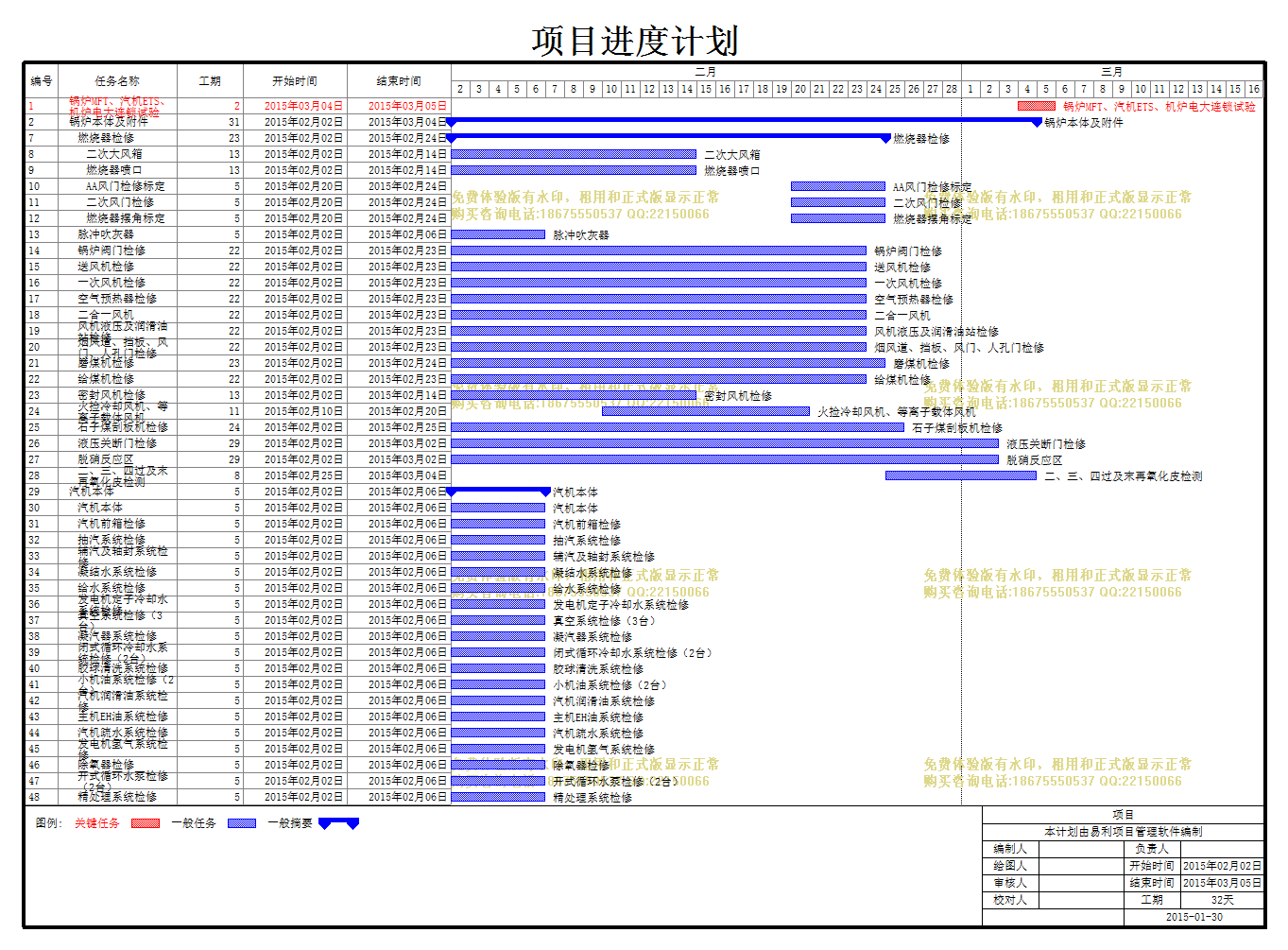The height and width of the screenshot is (950, 1288).
Task: Select duration value 31 in row 2
Action: click(234, 122)
